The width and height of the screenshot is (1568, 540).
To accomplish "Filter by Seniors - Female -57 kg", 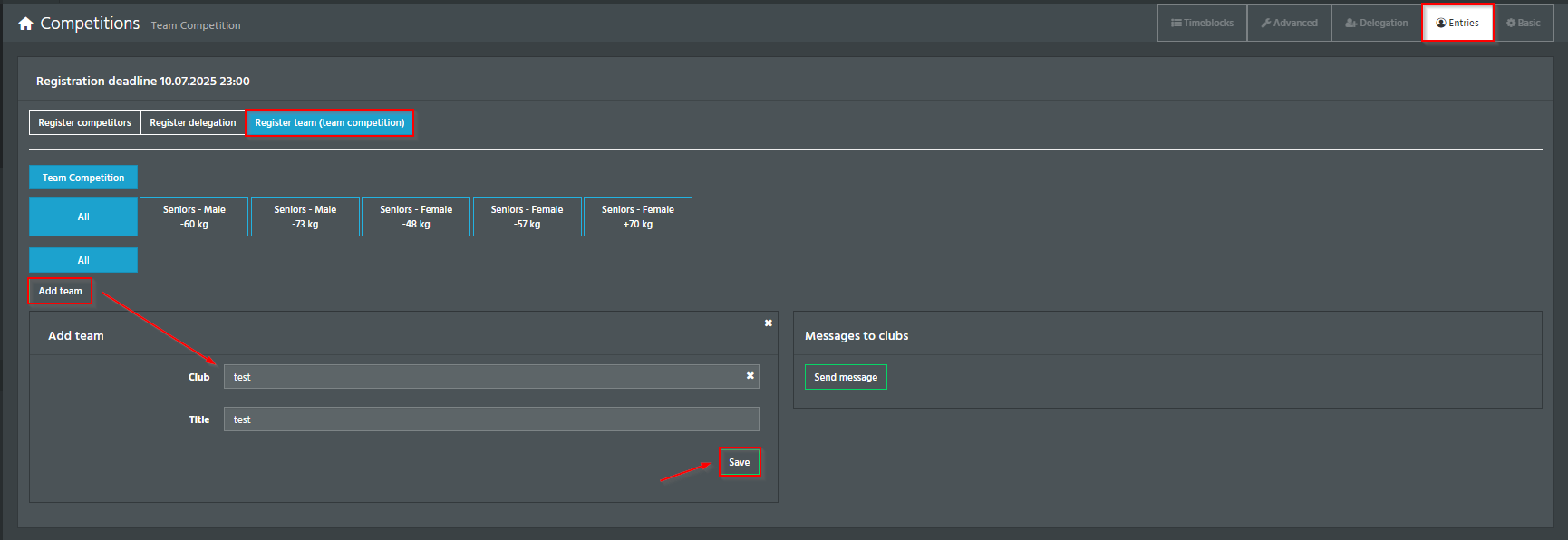I will [527, 217].
